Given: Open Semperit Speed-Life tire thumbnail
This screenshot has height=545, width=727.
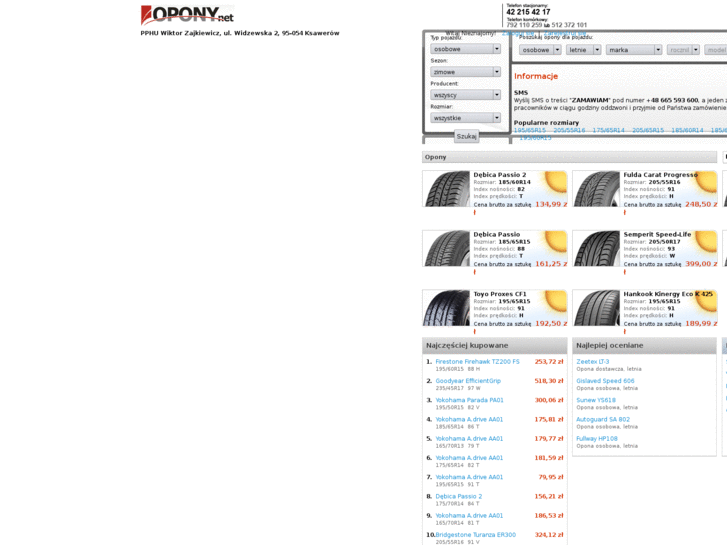Looking at the screenshot, I should click(x=597, y=248).
